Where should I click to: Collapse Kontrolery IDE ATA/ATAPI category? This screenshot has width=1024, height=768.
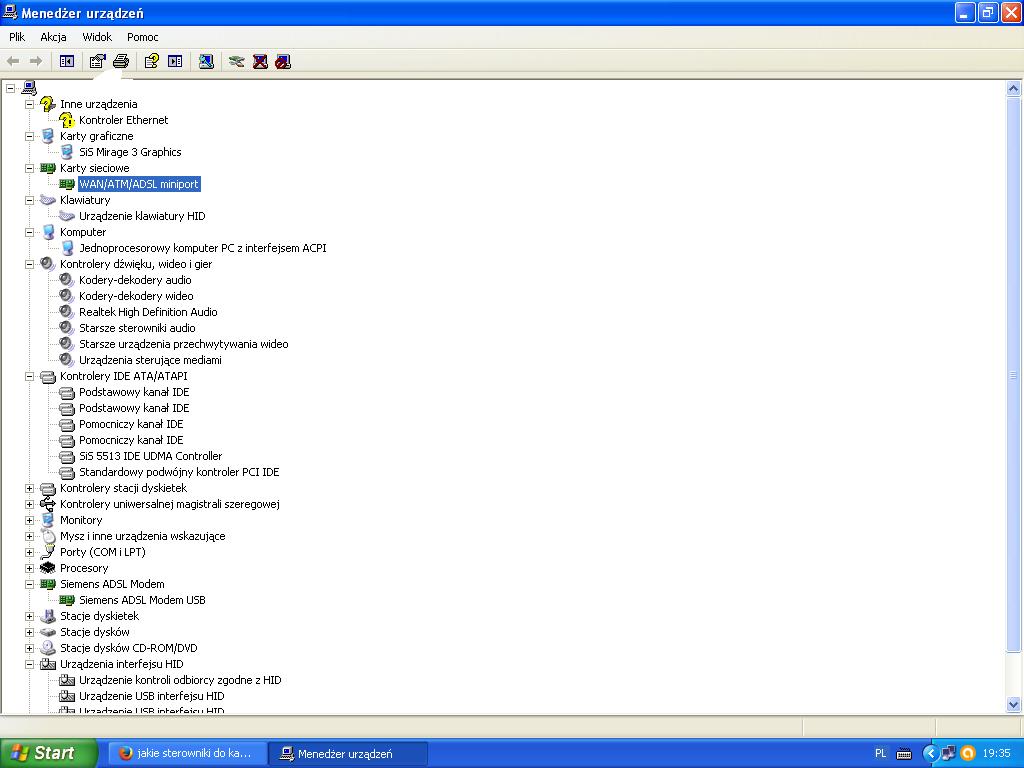pyautogui.click(x=29, y=376)
